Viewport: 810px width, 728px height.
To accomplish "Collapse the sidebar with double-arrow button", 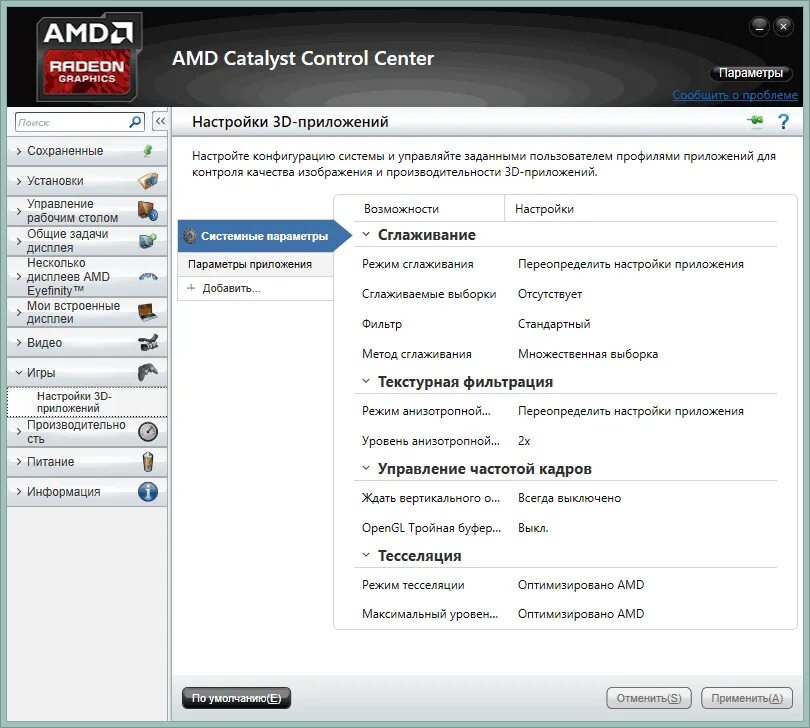I will pos(160,121).
